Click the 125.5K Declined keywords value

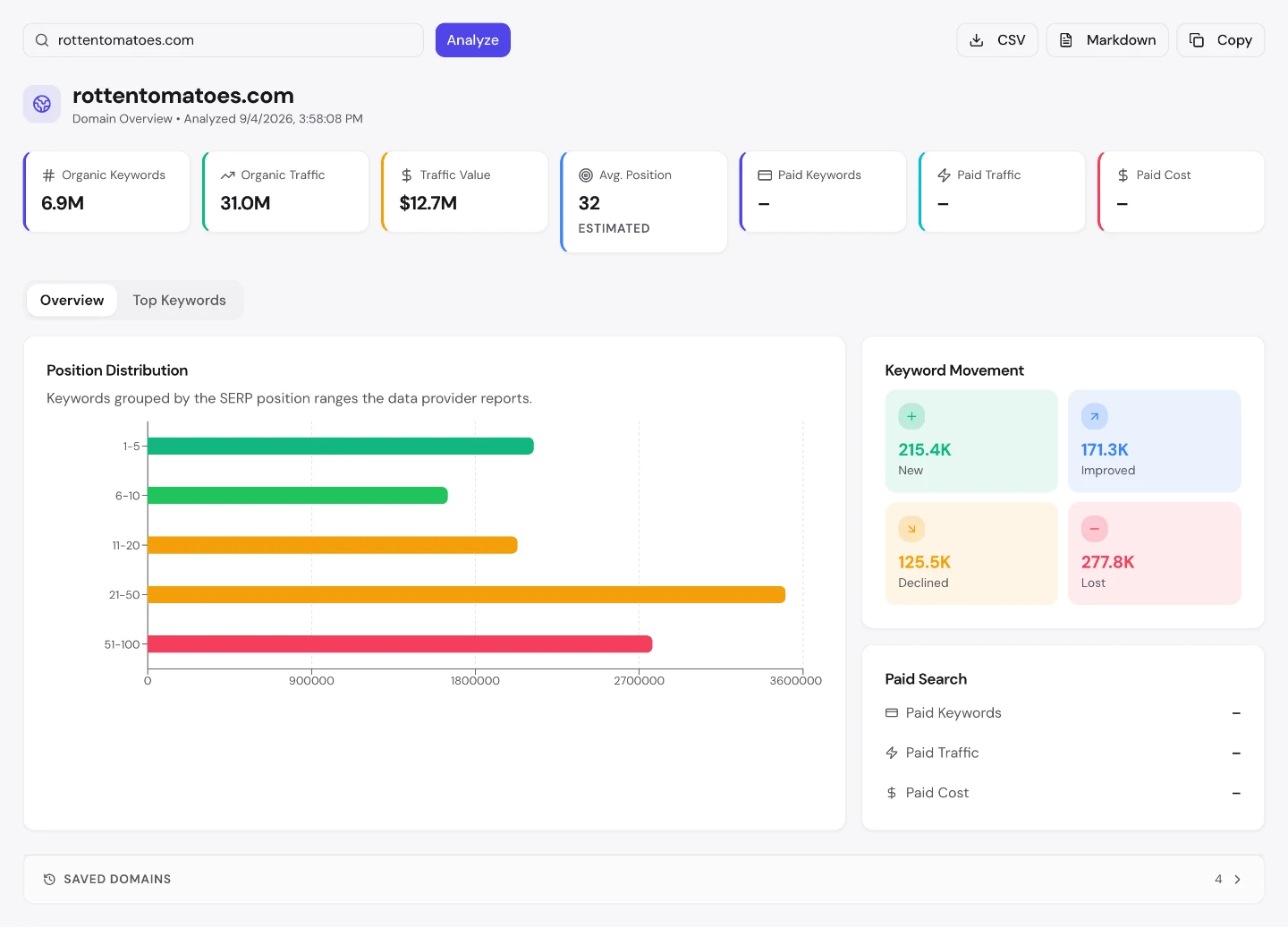click(925, 563)
